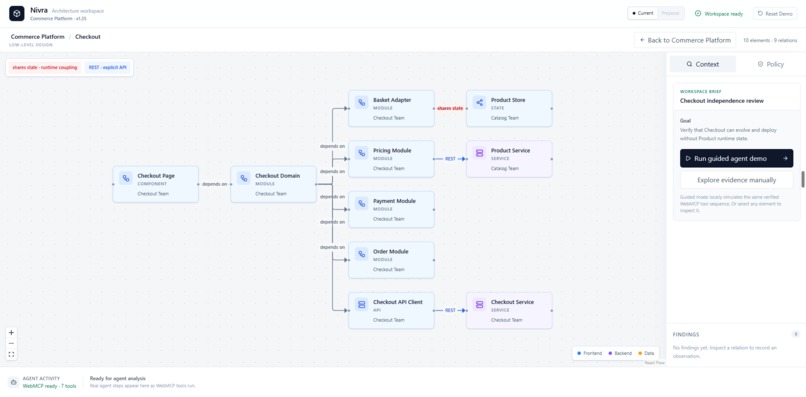The width and height of the screenshot is (806, 397).
Task: Click the Reset Demo button
Action: pos(775,14)
